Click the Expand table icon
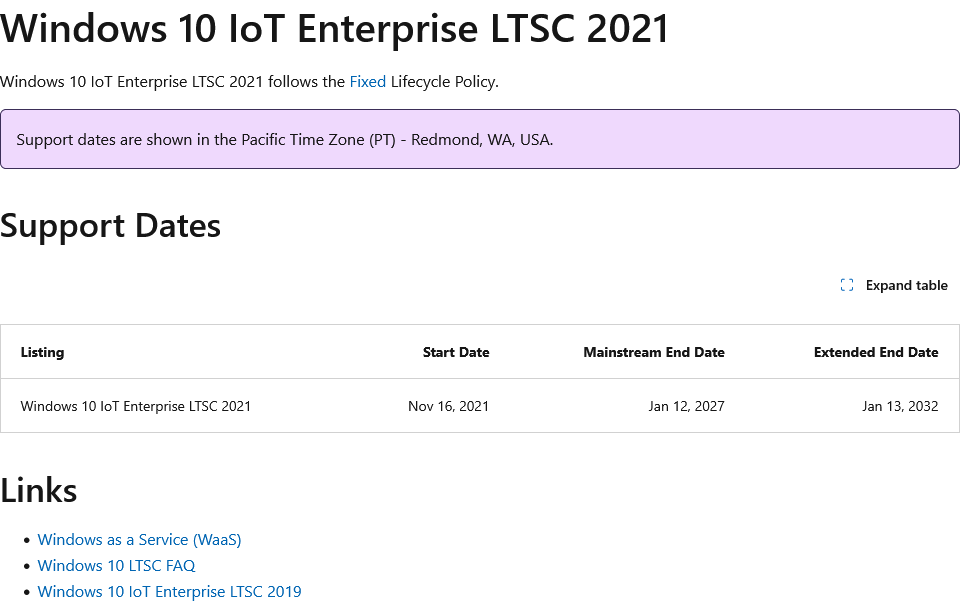 (x=847, y=285)
